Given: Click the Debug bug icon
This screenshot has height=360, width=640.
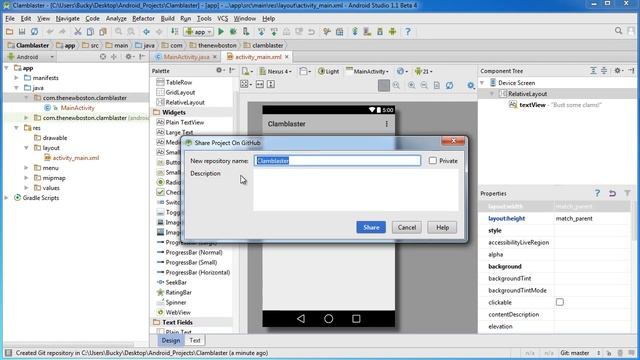Looking at the screenshot, I should pyautogui.click(x=233, y=31).
